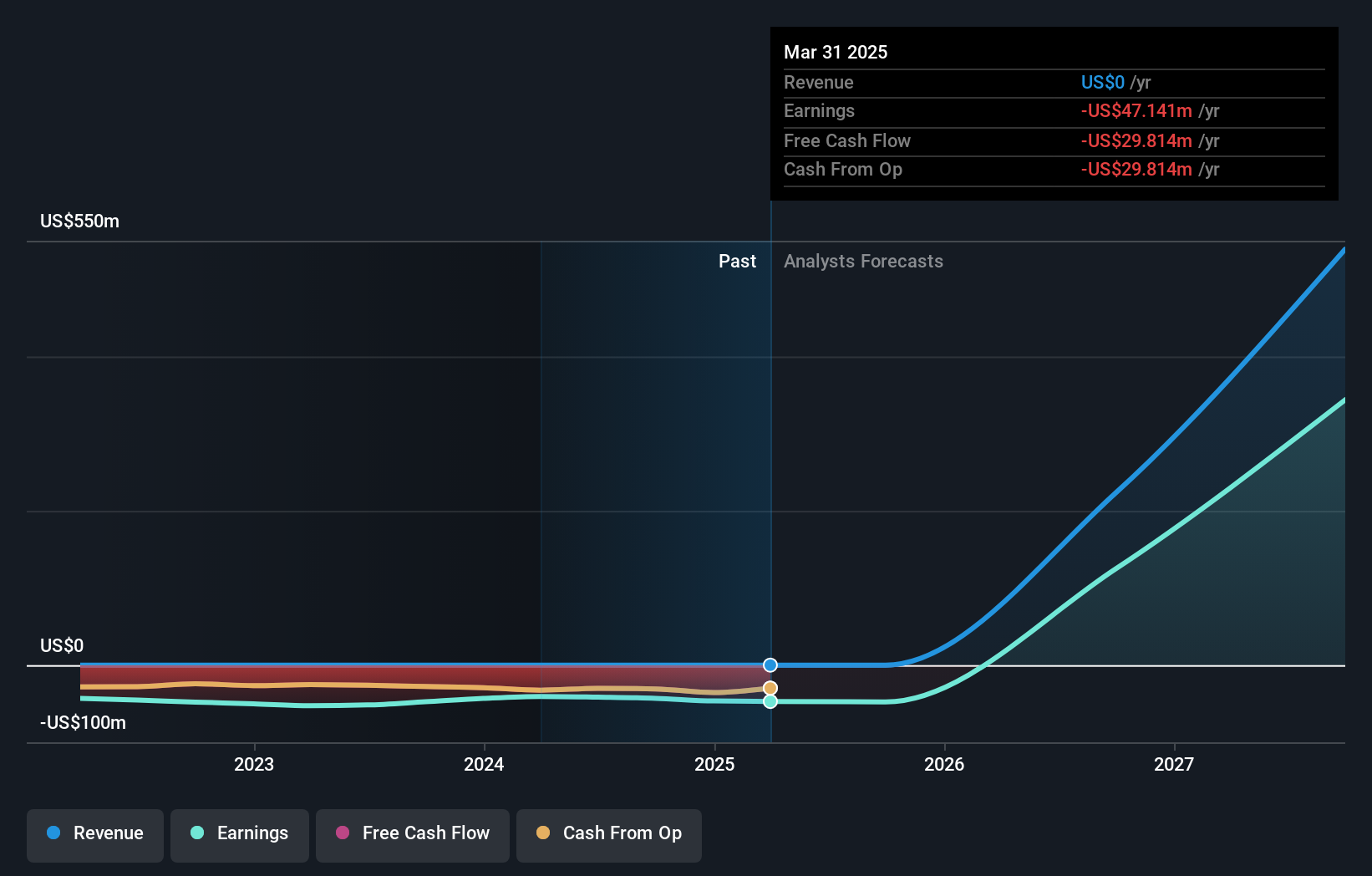Image resolution: width=1372 pixels, height=876 pixels.
Task: Click the Past section label
Action: (737, 262)
